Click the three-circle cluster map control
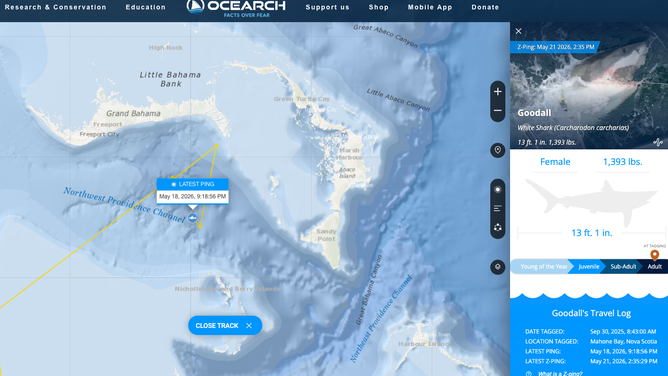Screen dimensions: 668x376 [497, 227]
